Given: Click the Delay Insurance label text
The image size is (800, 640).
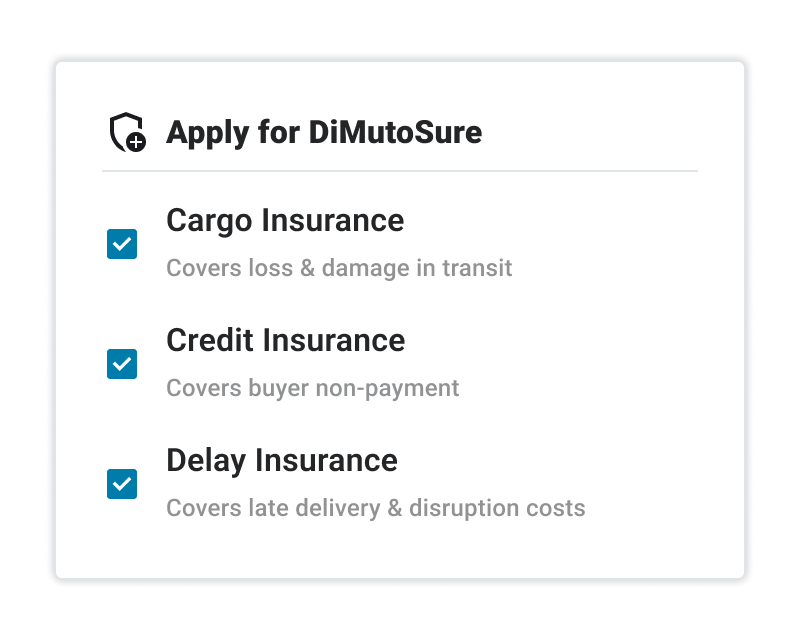Looking at the screenshot, I should 282,461.
